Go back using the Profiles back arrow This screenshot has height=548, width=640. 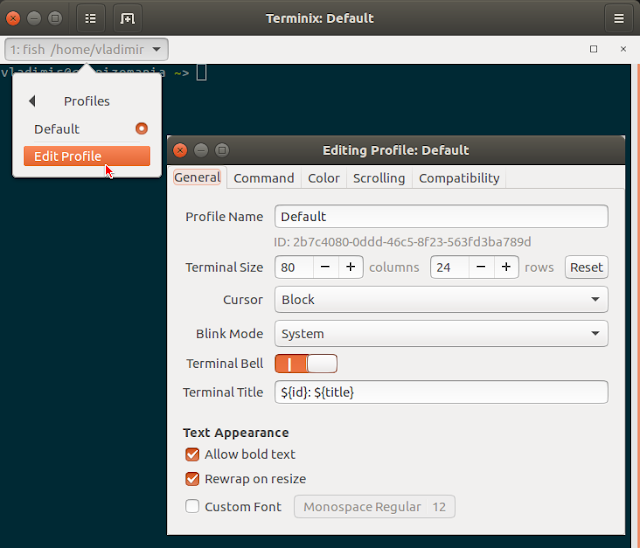tap(32, 101)
